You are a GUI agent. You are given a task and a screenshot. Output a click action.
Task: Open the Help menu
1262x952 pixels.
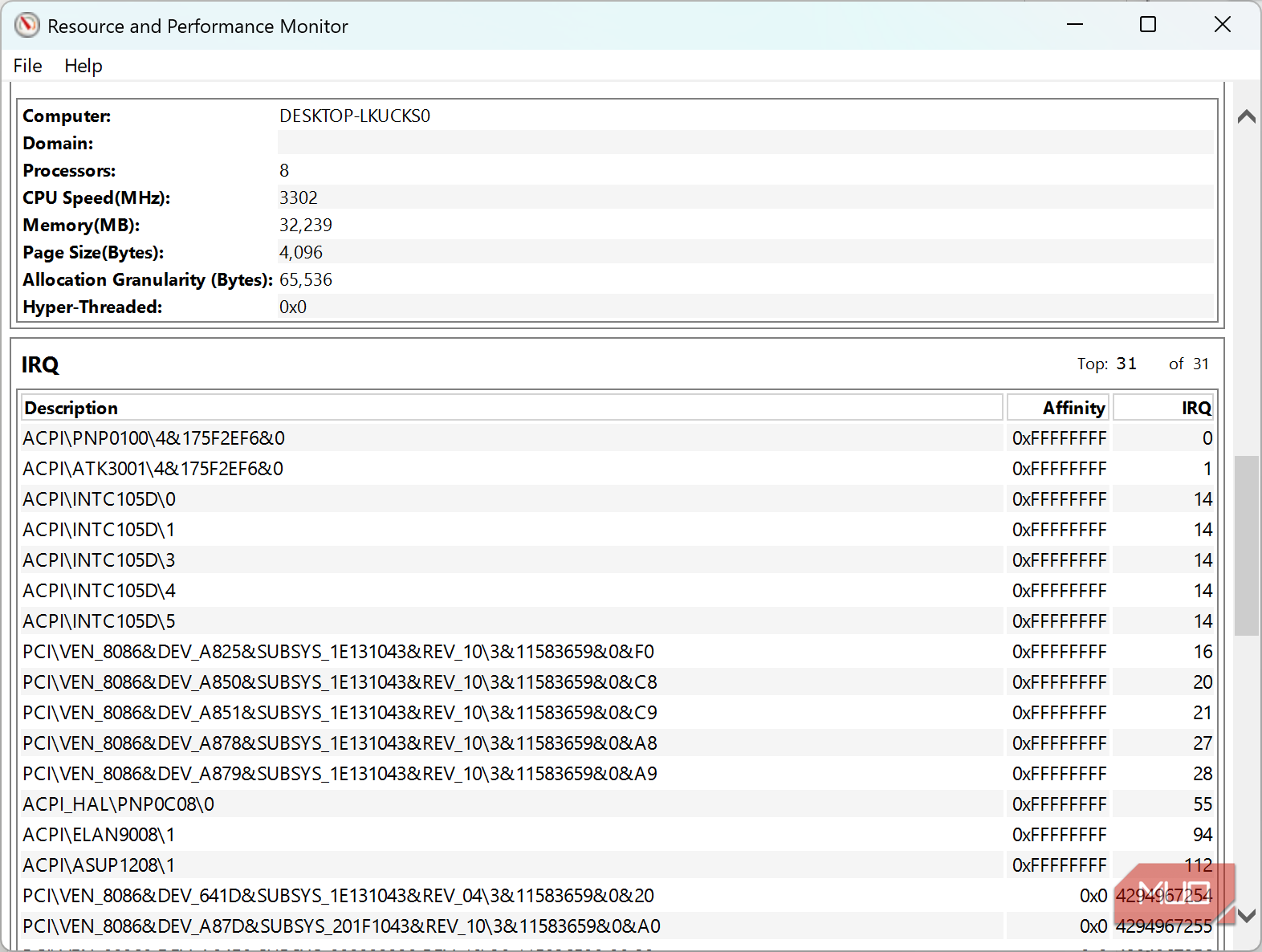click(x=83, y=66)
